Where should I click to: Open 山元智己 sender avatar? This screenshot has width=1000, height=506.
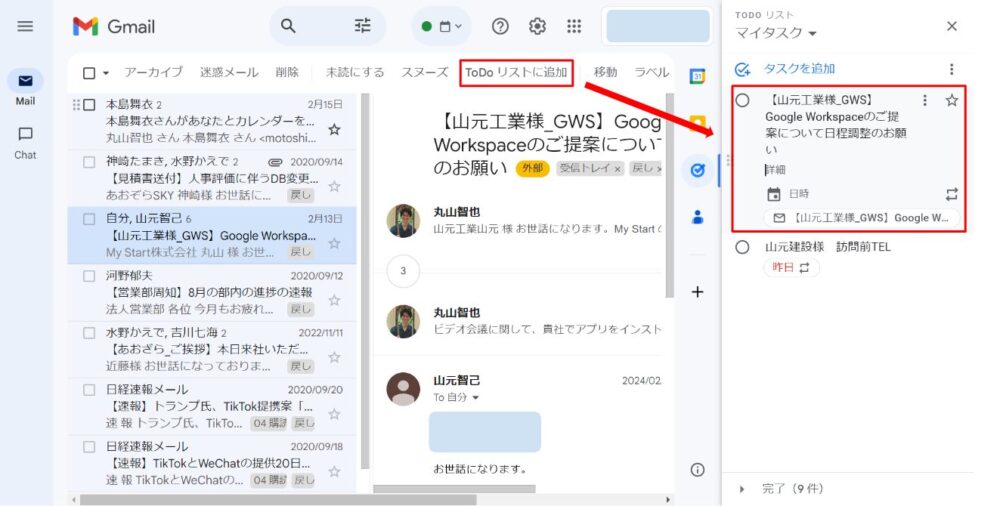point(403,389)
